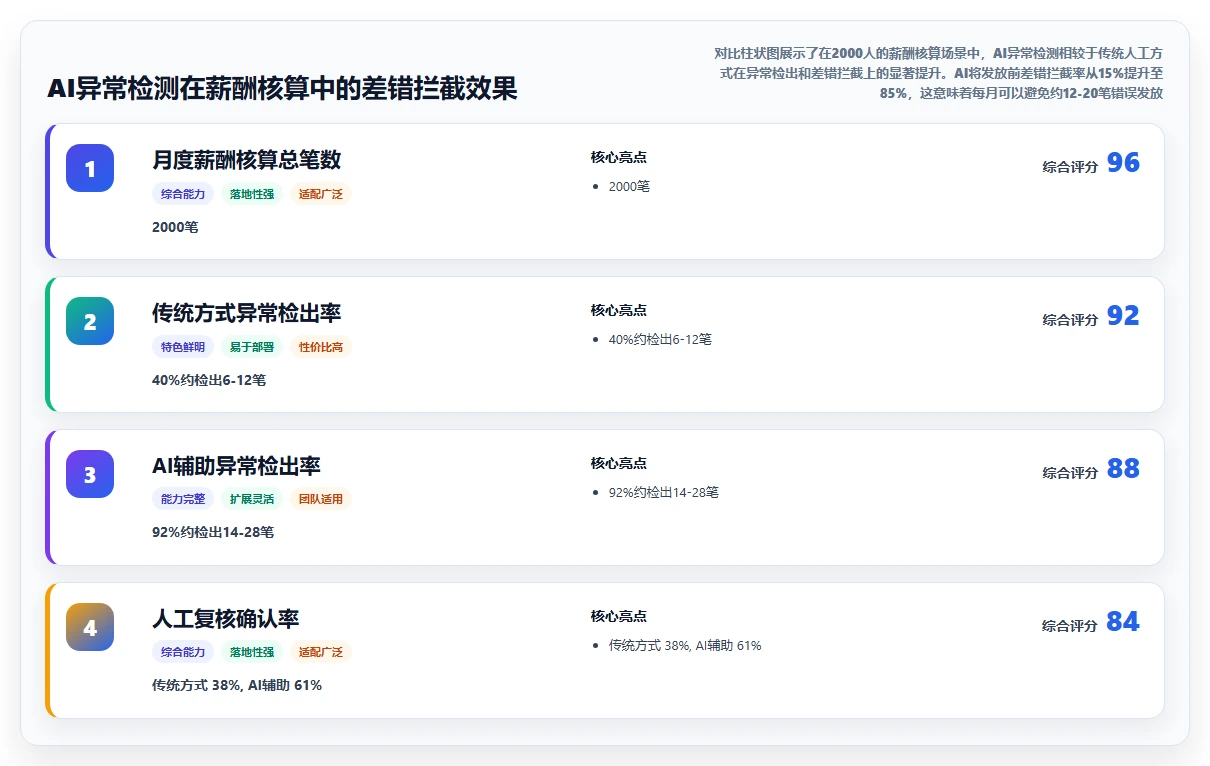
Task: Click 传统方式 38%, AI辅助 61% bullet item
Action: (x=685, y=645)
